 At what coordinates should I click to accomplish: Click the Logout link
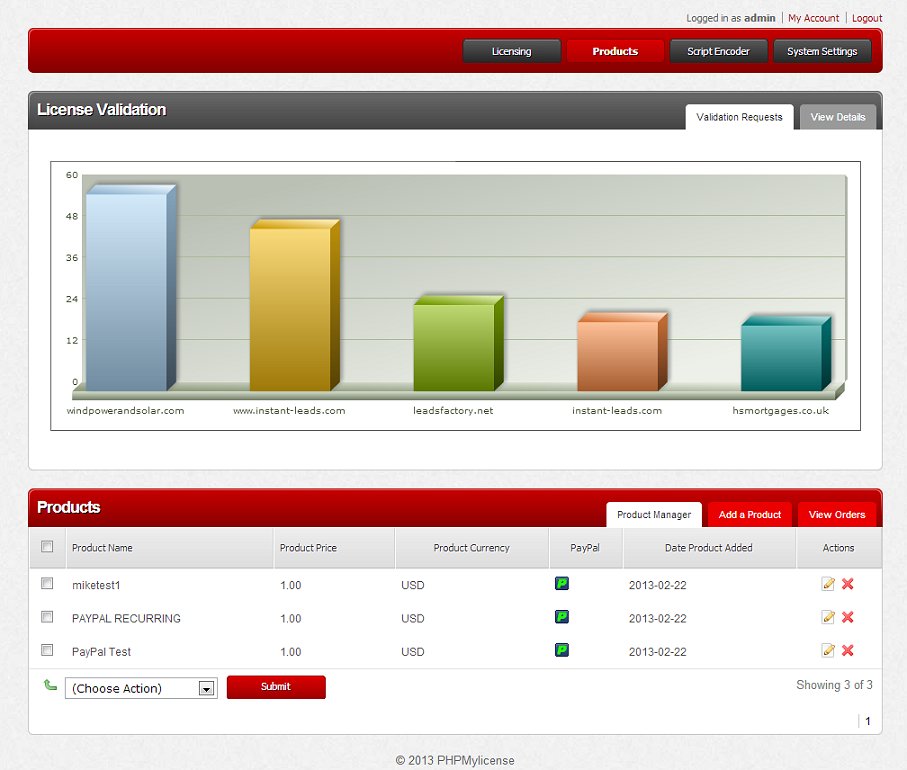[x=866, y=18]
